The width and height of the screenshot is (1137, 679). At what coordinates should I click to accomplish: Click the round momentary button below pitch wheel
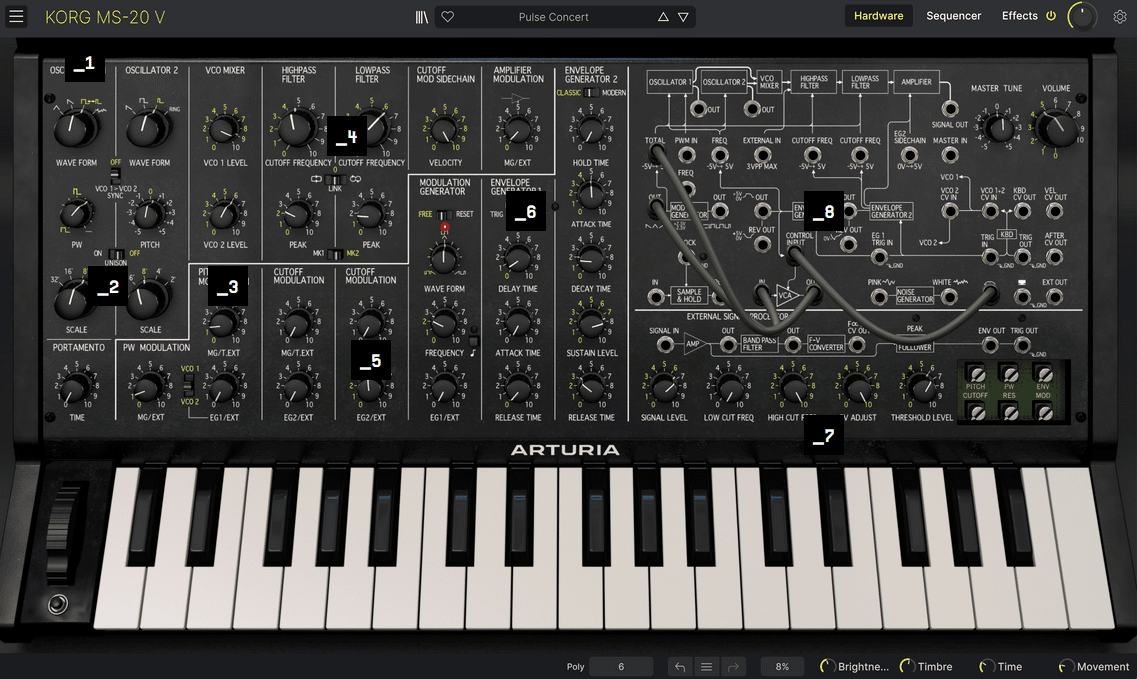coord(57,604)
